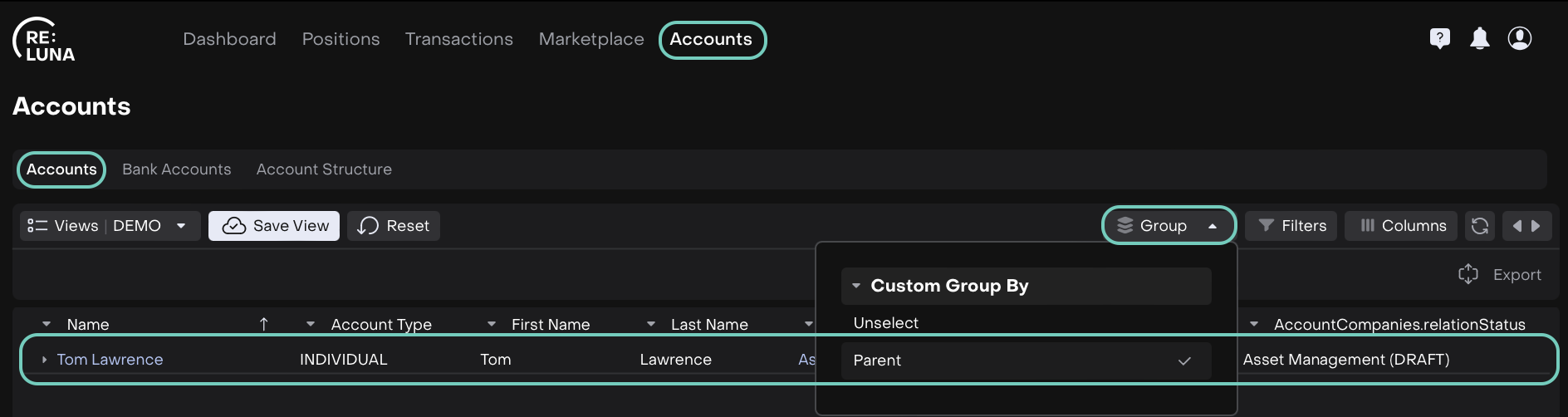The image size is (1568, 417).
Task: Expand the Tom Lawrence row
Action: [x=44, y=360]
